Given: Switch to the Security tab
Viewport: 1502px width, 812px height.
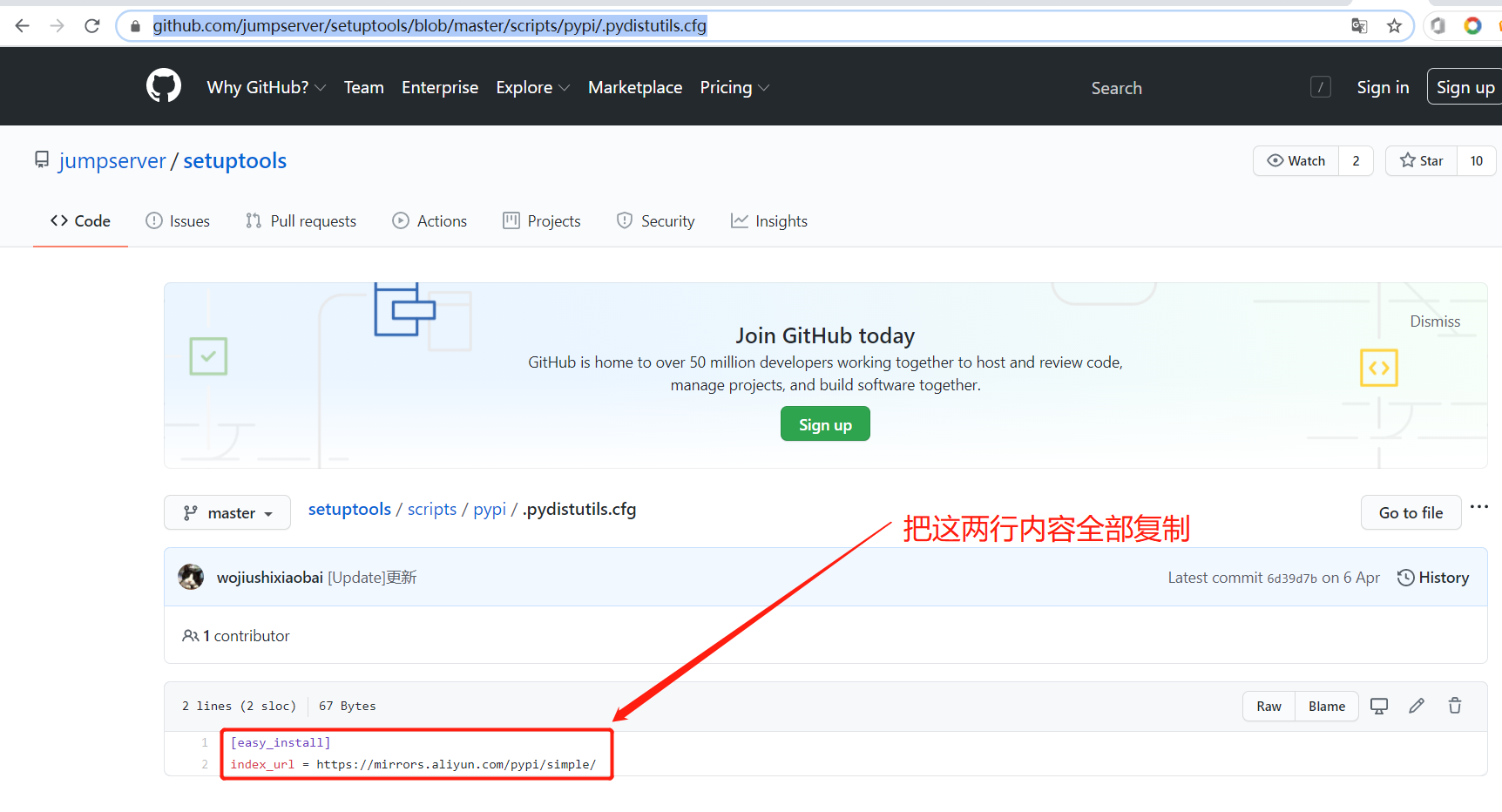Looking at the screenshot, I should 655,221.
